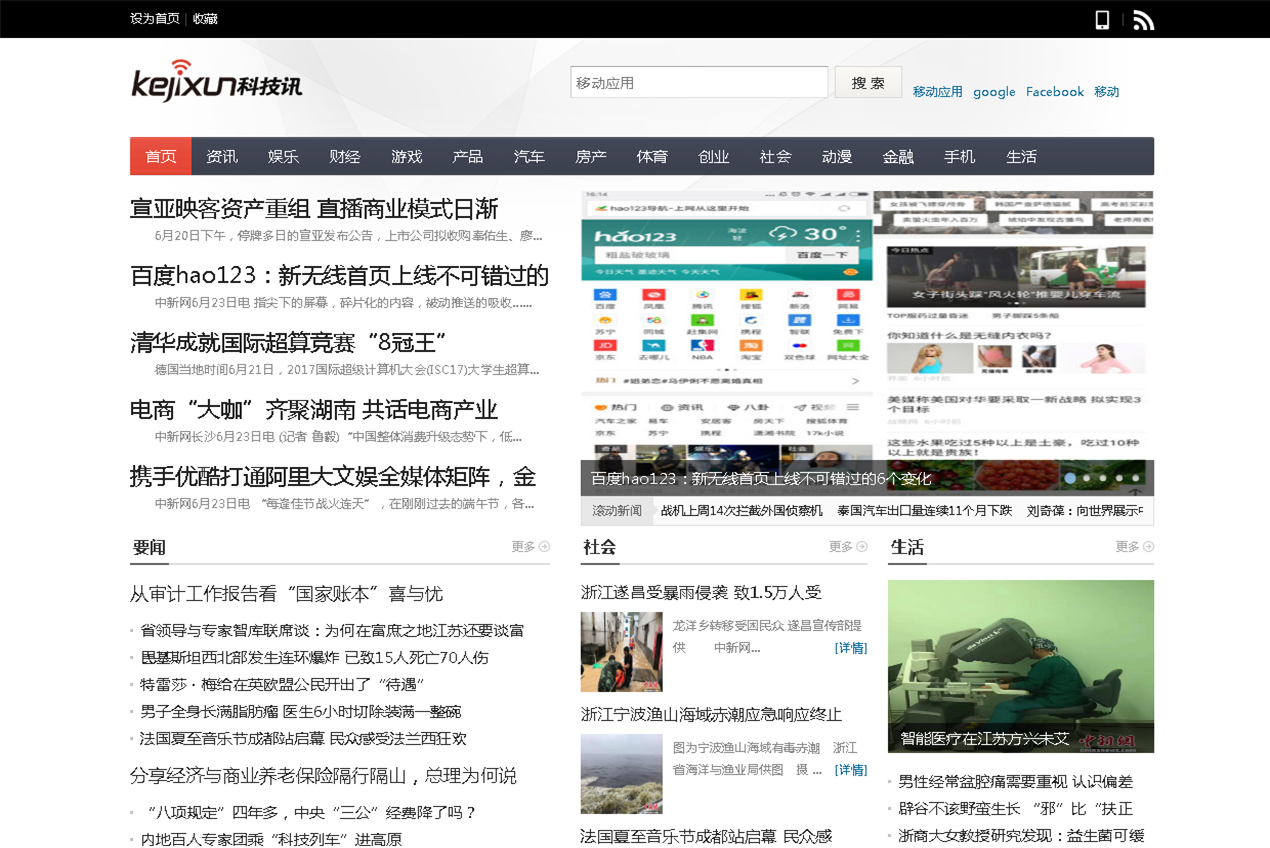The width and height of the screenshot is (1270, 848).
Task: Open the RSS feed icon
Action: 1144,19
